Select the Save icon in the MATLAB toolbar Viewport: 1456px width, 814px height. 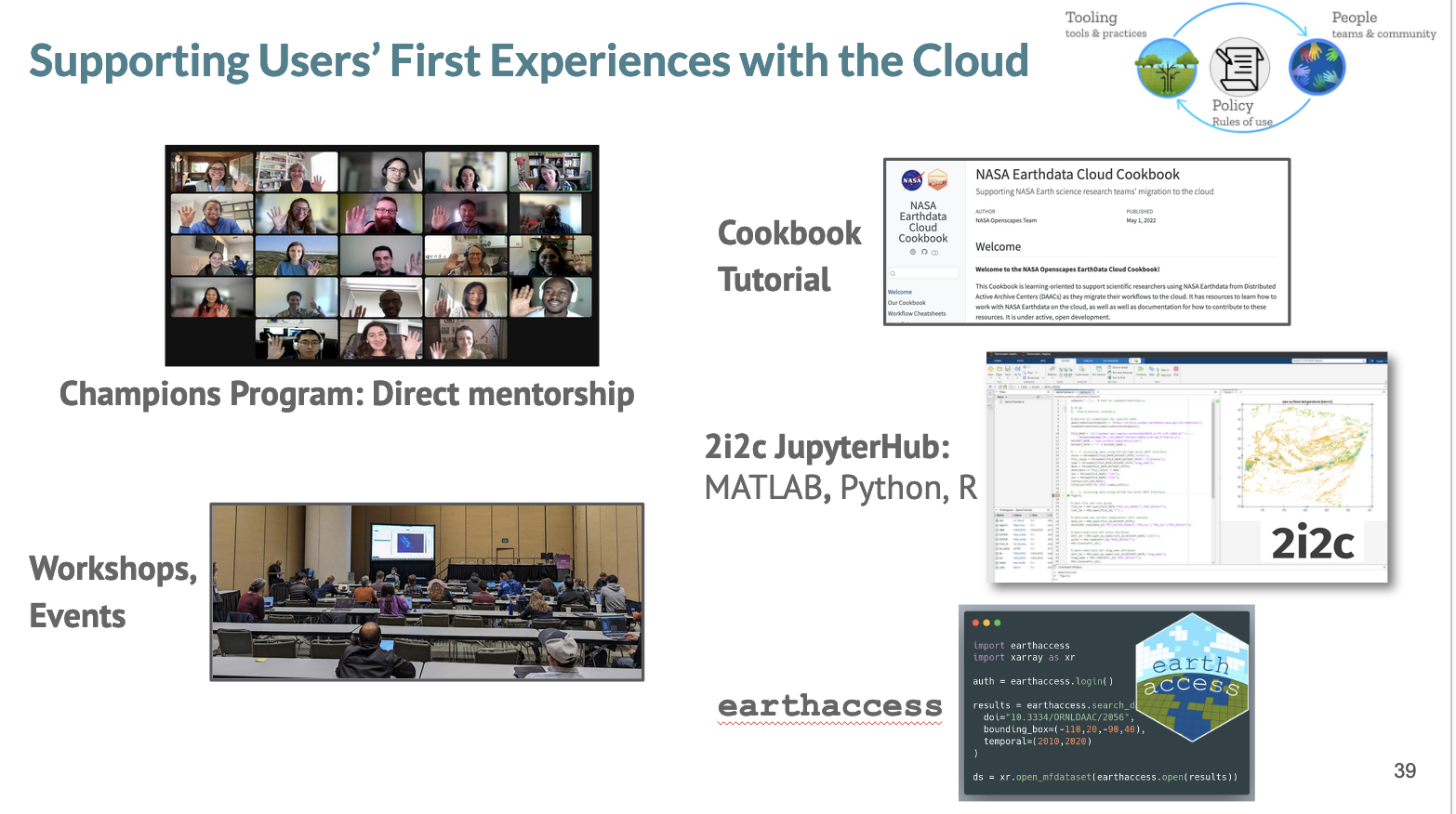(1007, 368)
